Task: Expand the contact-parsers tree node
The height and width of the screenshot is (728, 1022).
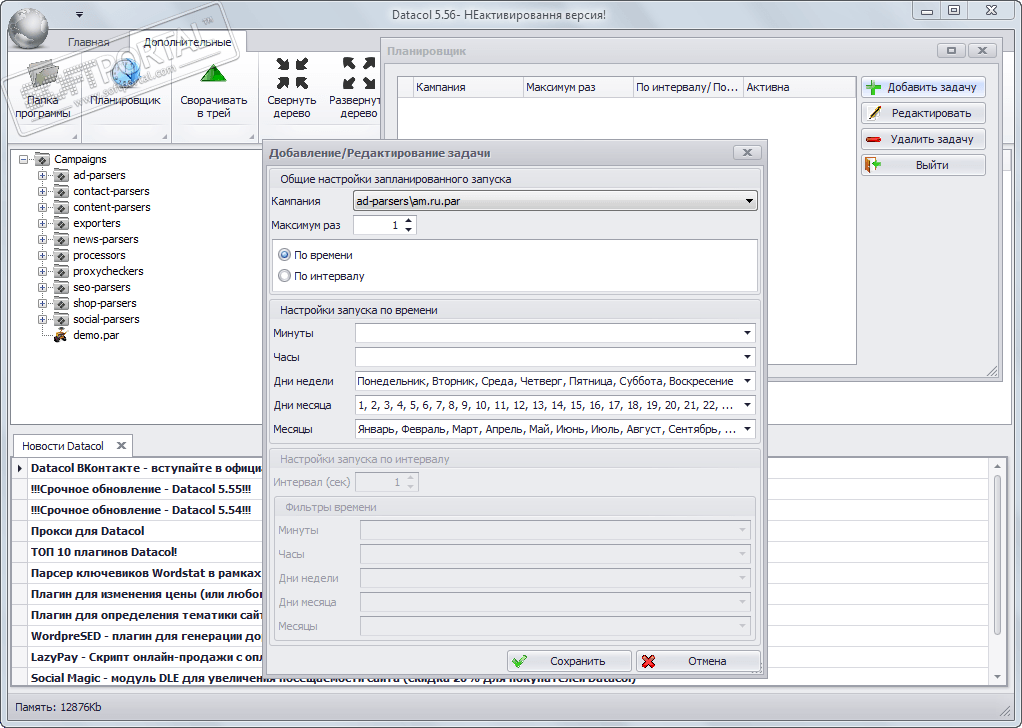Action: [x=42, y=192]
